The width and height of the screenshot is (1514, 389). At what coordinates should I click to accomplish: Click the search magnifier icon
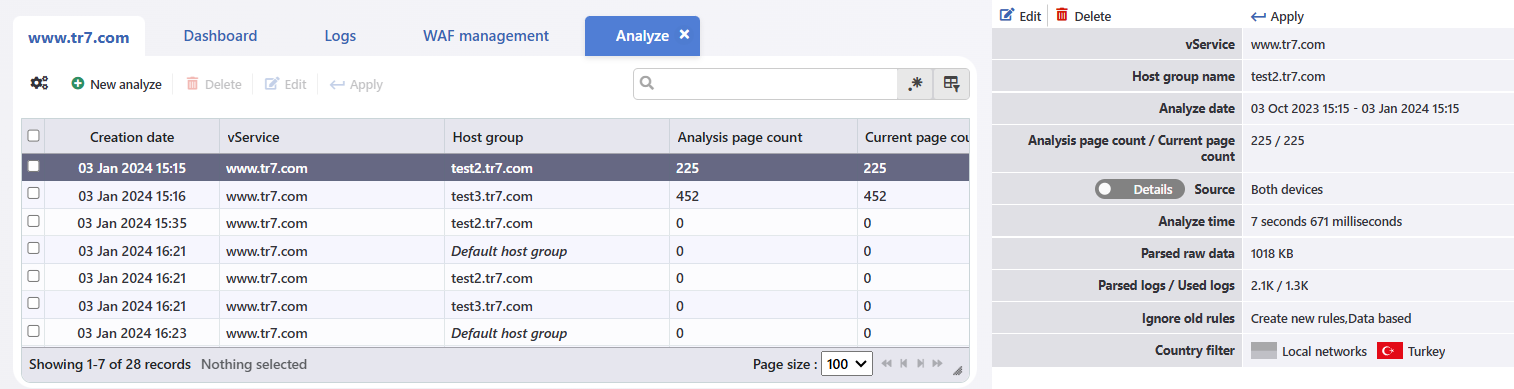(x=647, y=84)
